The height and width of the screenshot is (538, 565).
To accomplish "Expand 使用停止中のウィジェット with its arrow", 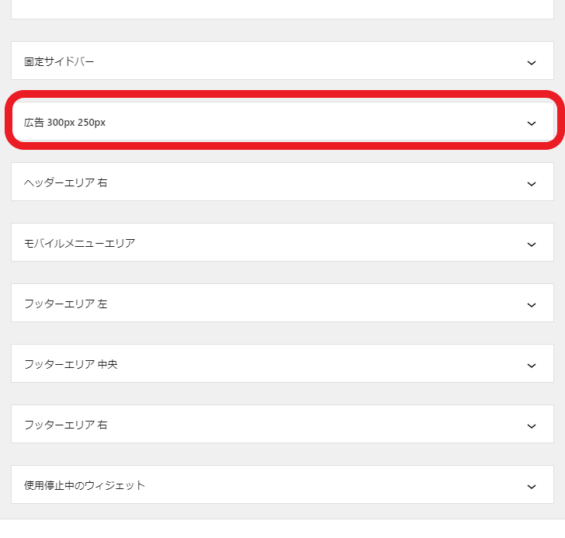I will click(x=531, y=487).
